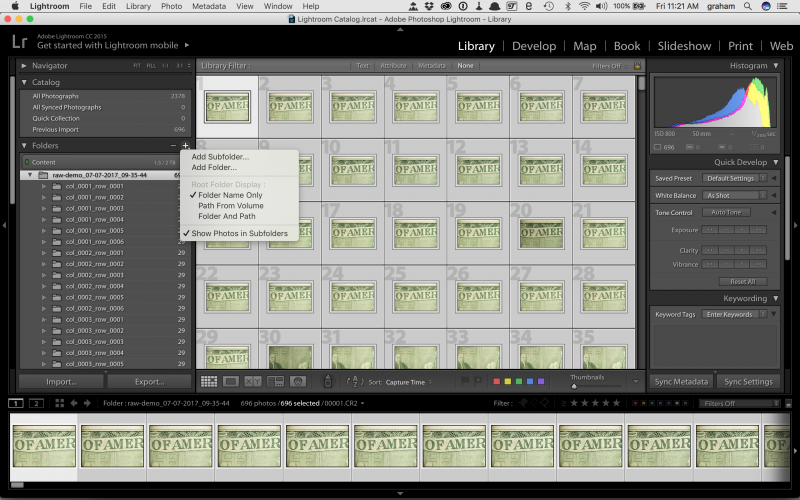The image size is (800, 500).
Task: Switch to Grid view in toolbar
Action: 209,381
